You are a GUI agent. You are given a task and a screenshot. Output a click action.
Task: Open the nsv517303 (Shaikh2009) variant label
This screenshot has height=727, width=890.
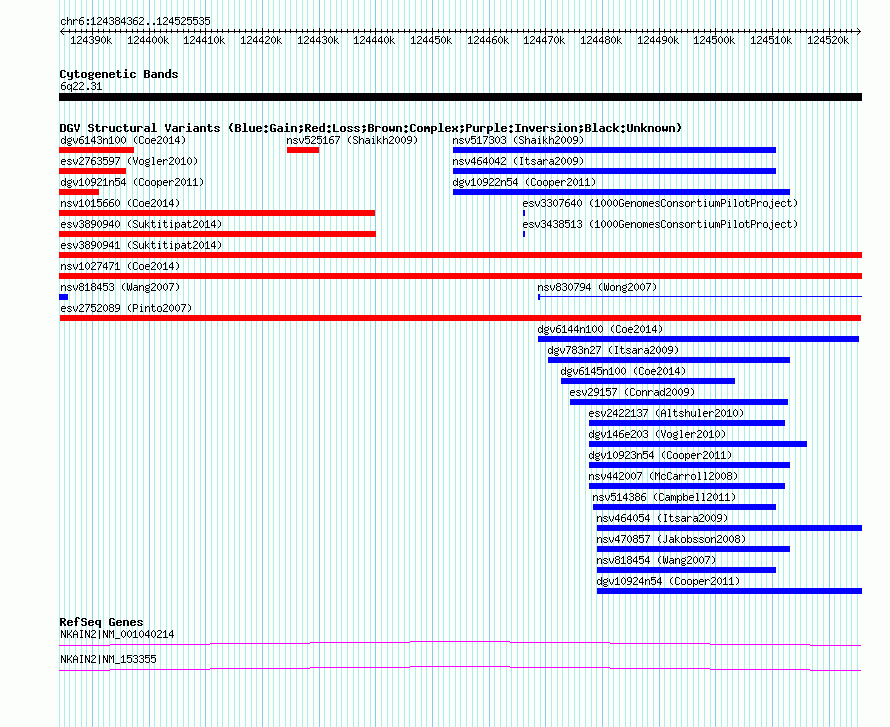(x=518, y=140)
